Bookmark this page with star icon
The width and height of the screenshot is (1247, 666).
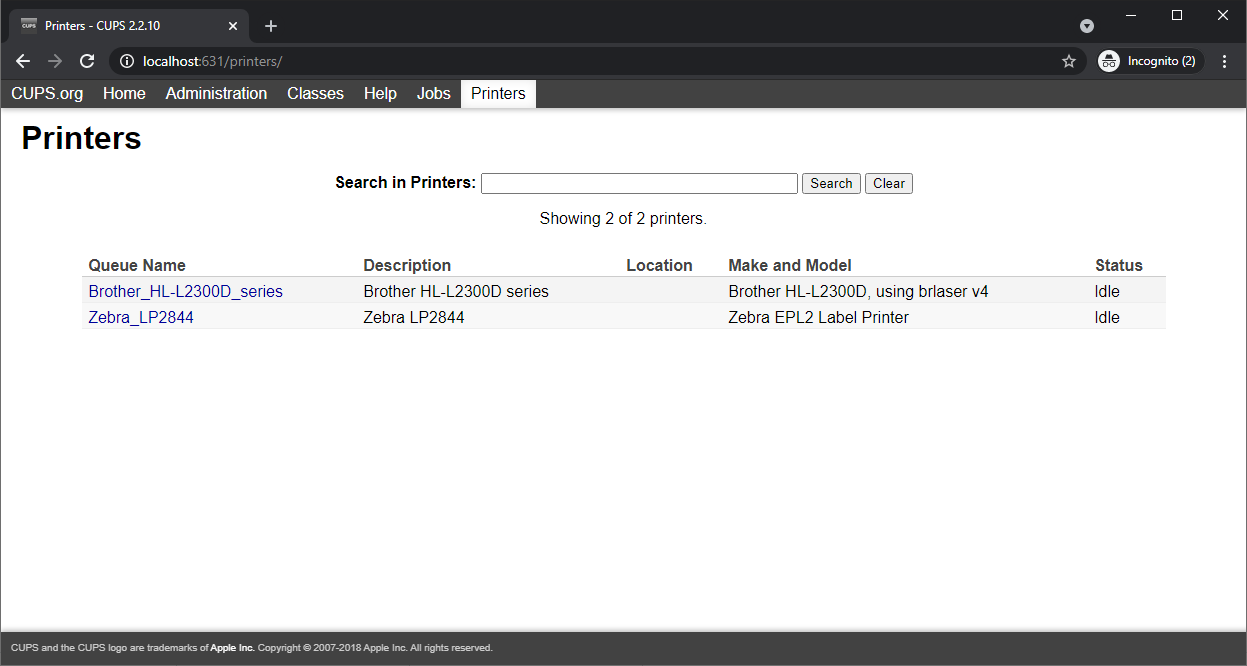(x=1069, y=62)
